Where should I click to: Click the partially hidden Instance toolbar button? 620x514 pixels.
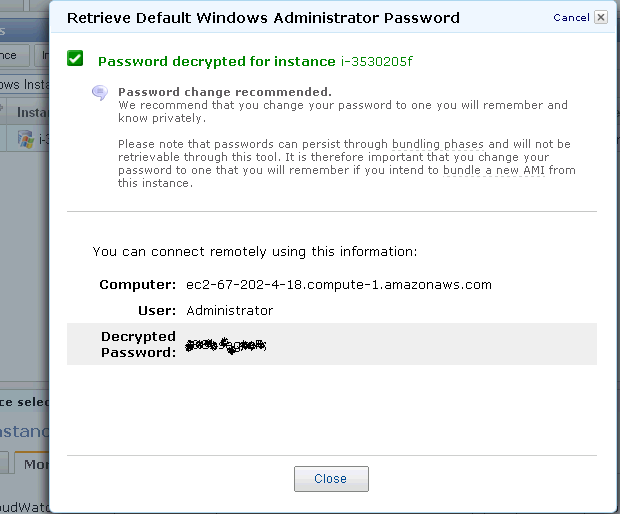tap(44, 57)
